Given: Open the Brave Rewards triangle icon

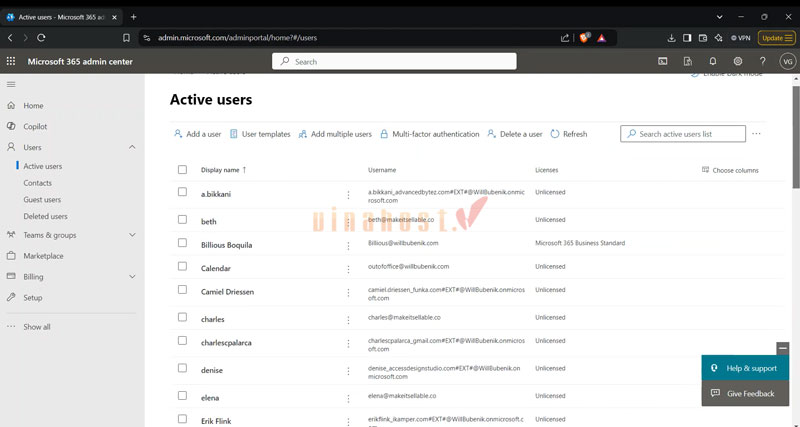Looking at the screenshot, I should pos(602,38).
